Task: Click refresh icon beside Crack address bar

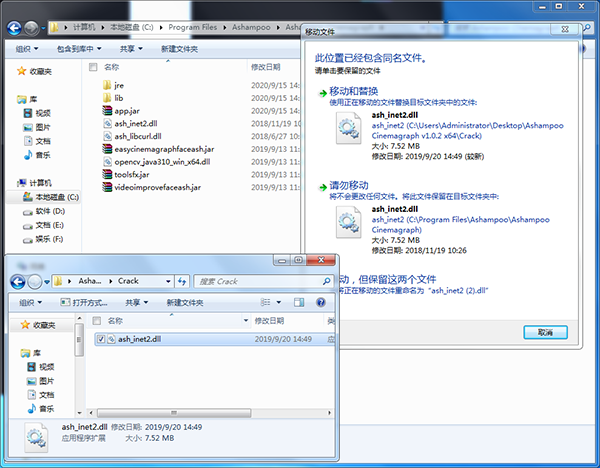Action: [x=182, y=282]
